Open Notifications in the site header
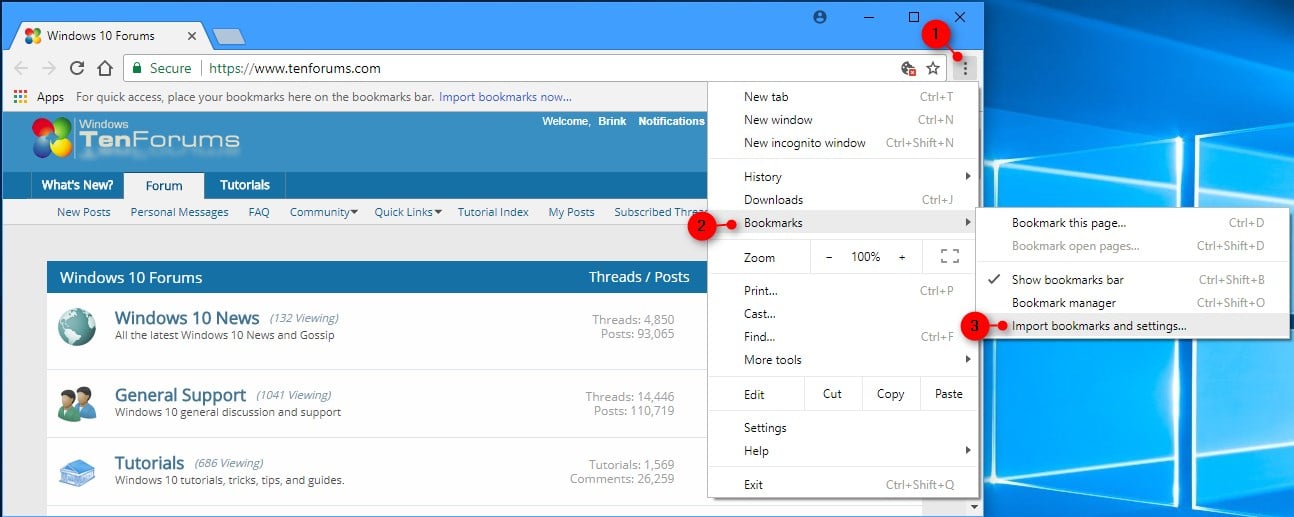1294x517 pixels. point(671,121)
